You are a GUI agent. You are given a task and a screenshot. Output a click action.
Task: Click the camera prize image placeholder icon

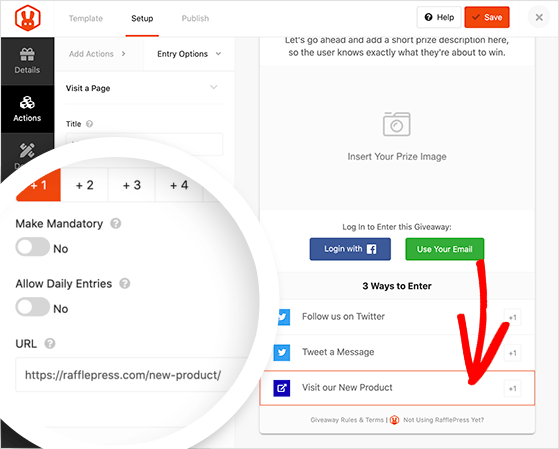[x=396, y=124]
